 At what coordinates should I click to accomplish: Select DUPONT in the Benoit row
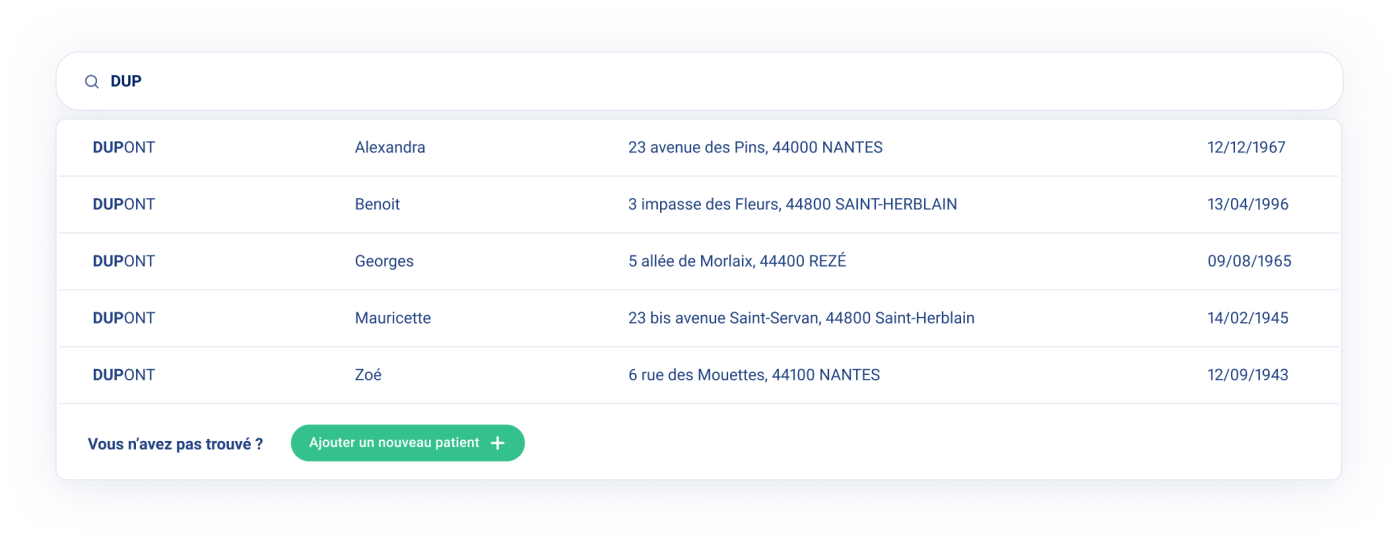[x=124, y=204]
